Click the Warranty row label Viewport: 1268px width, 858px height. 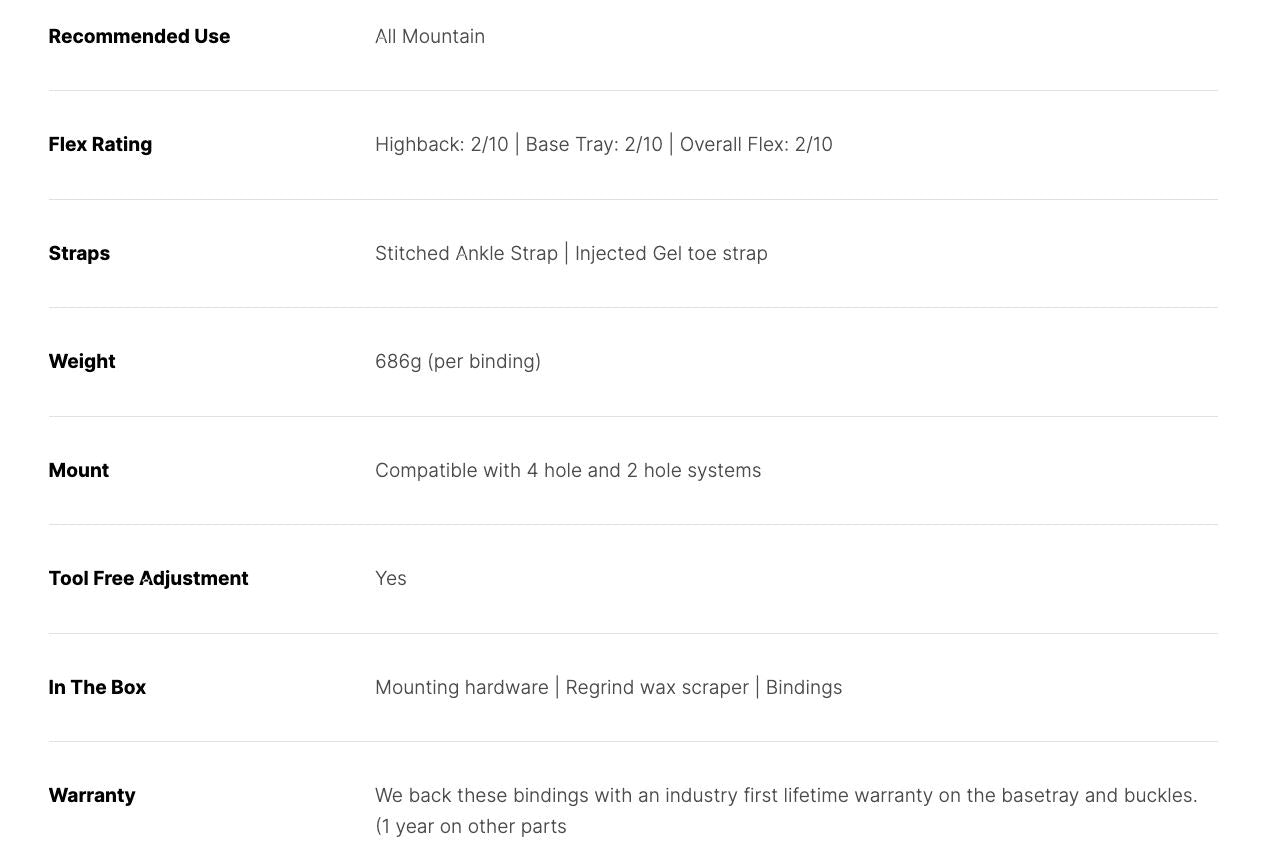click(92, 795)
